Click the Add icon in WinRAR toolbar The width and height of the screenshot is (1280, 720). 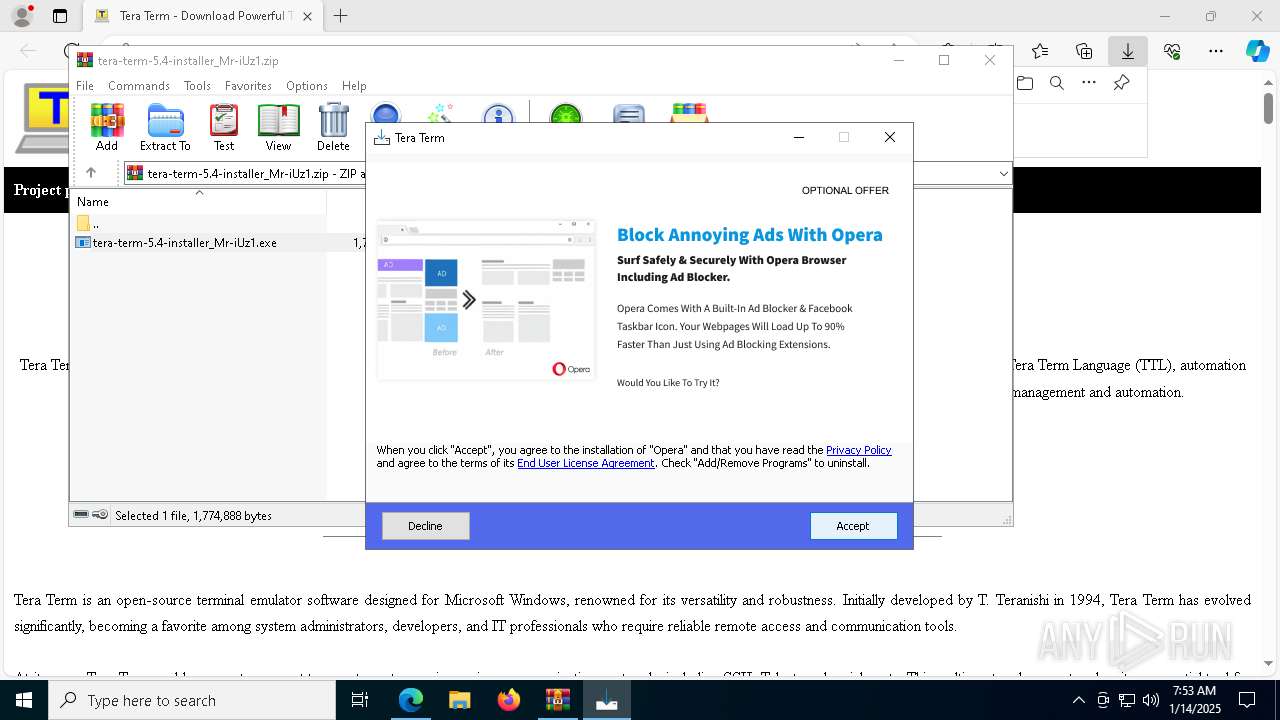pos(107,127)
